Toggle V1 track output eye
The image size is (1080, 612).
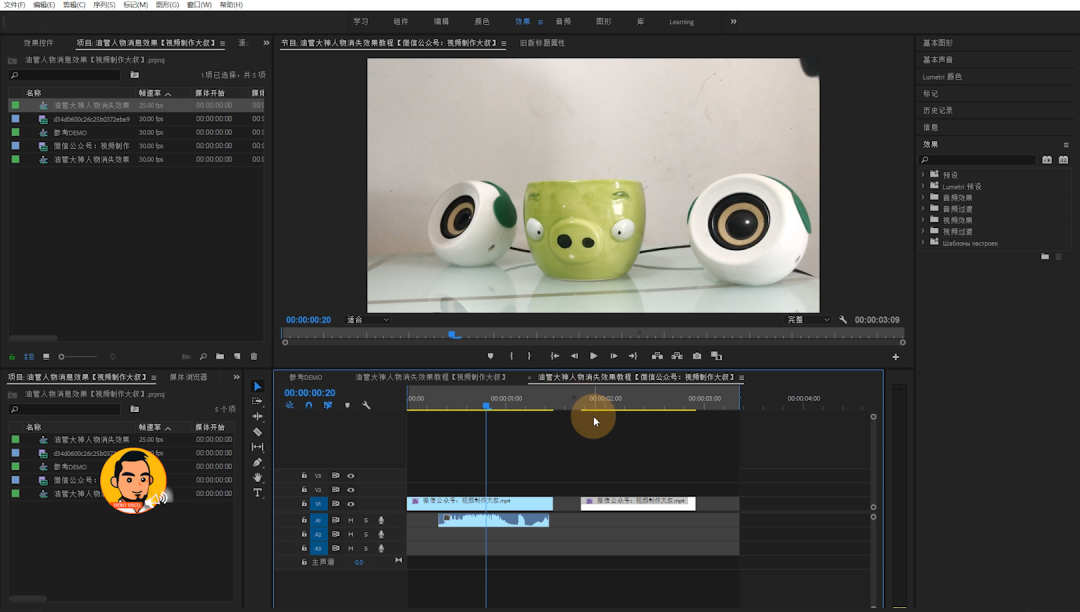[351, 504]
